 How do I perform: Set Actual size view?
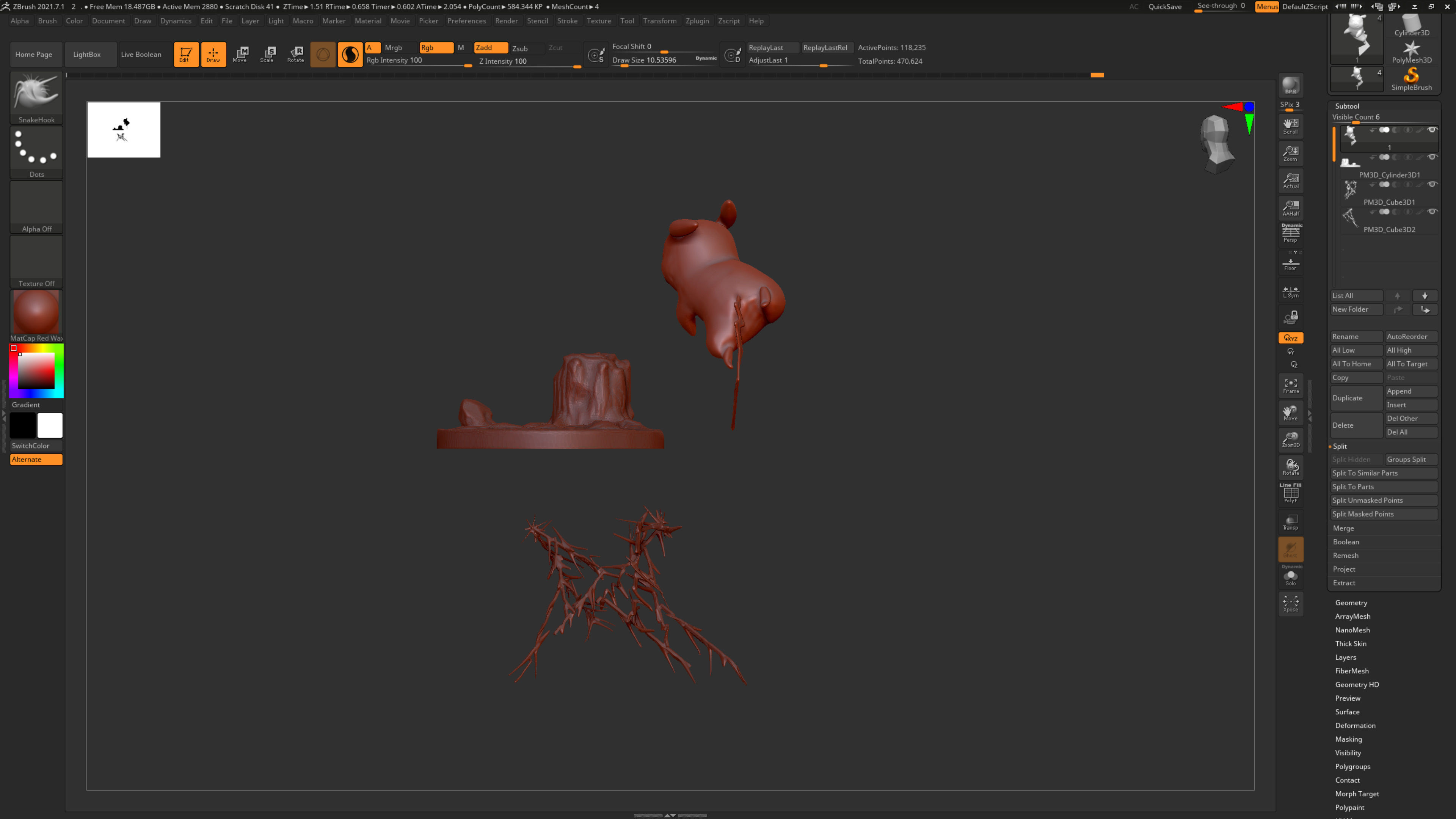point(1290,180)
